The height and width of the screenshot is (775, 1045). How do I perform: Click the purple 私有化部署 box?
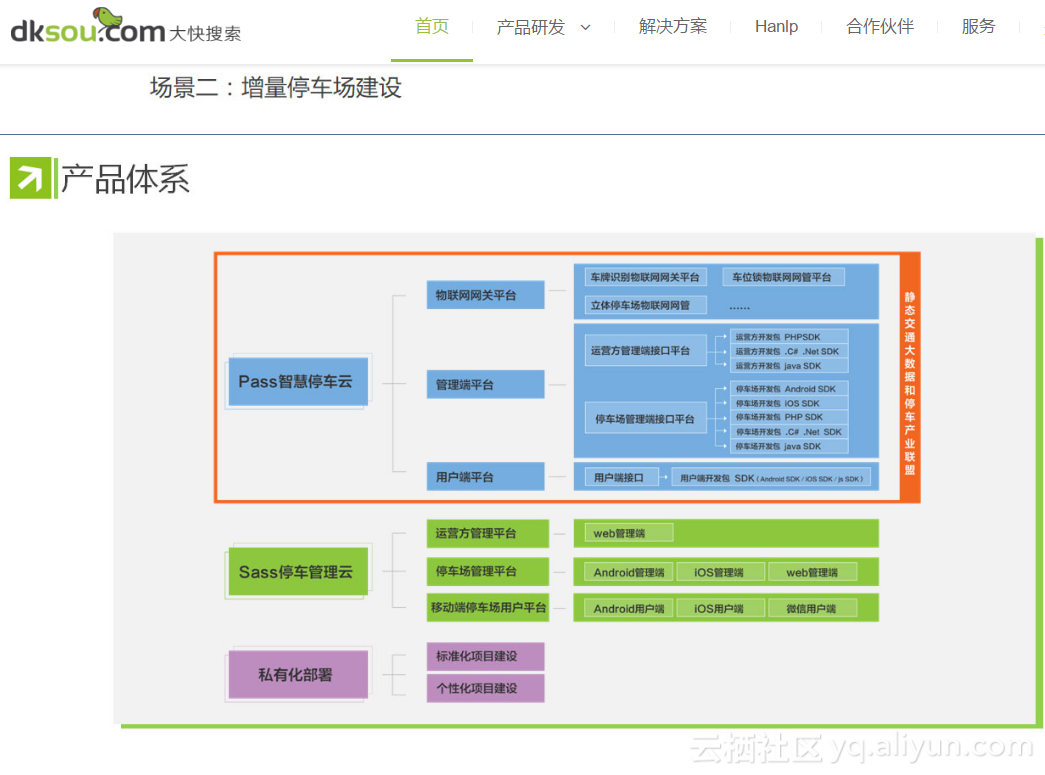[298, 674]
